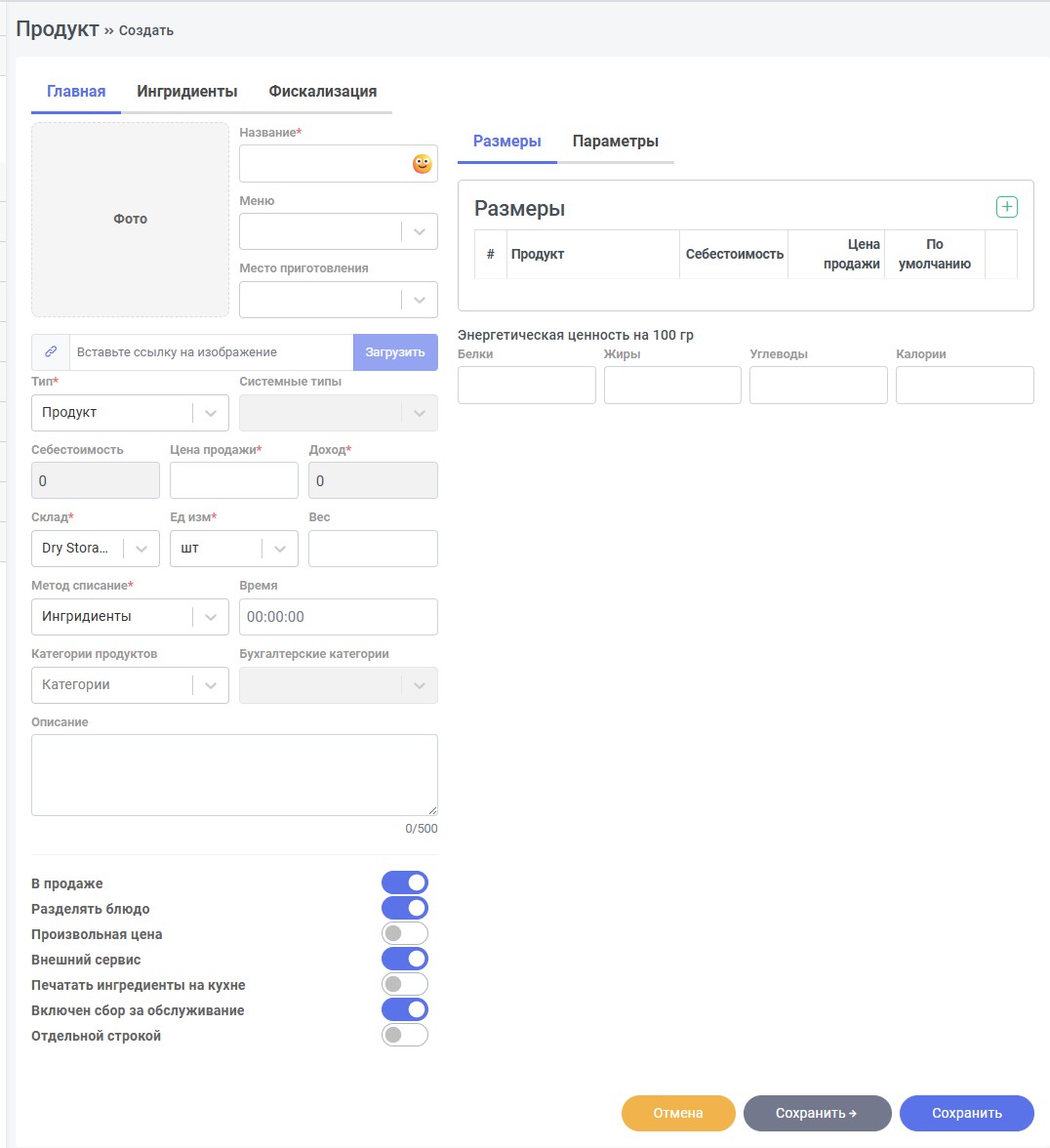
Task: Expand the Тип dropdown showing Продукт
Action: coord(130,413)
